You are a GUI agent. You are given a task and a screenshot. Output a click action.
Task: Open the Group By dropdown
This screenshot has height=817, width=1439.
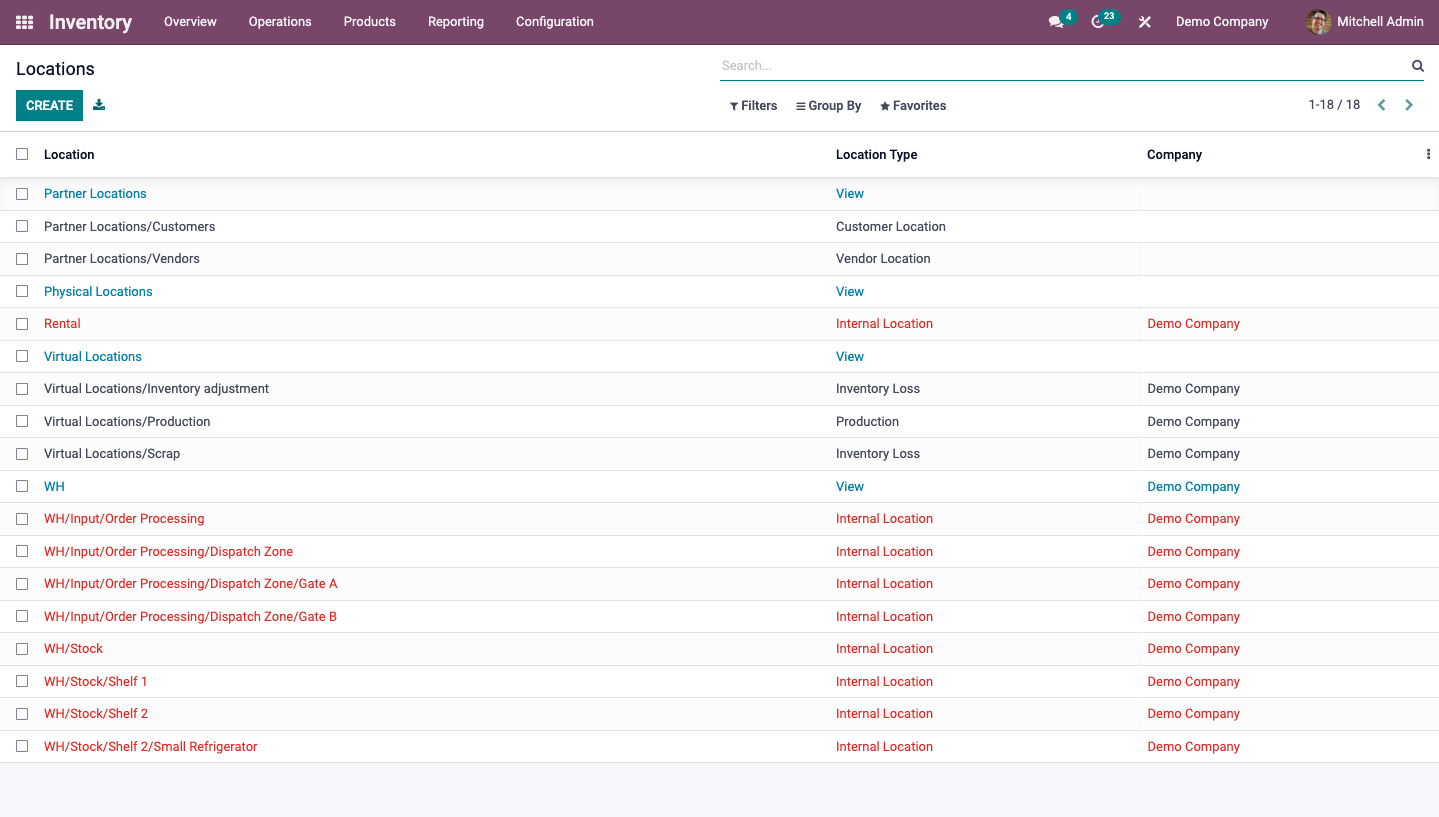(x=828, y=105)
